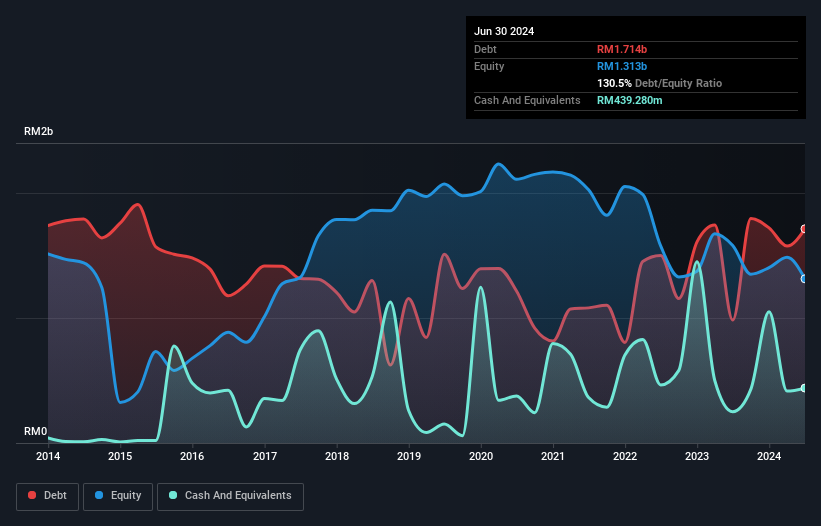821x526 pixels.
Task: Click the 2023 x-axis label
Action: coord(697,456)
